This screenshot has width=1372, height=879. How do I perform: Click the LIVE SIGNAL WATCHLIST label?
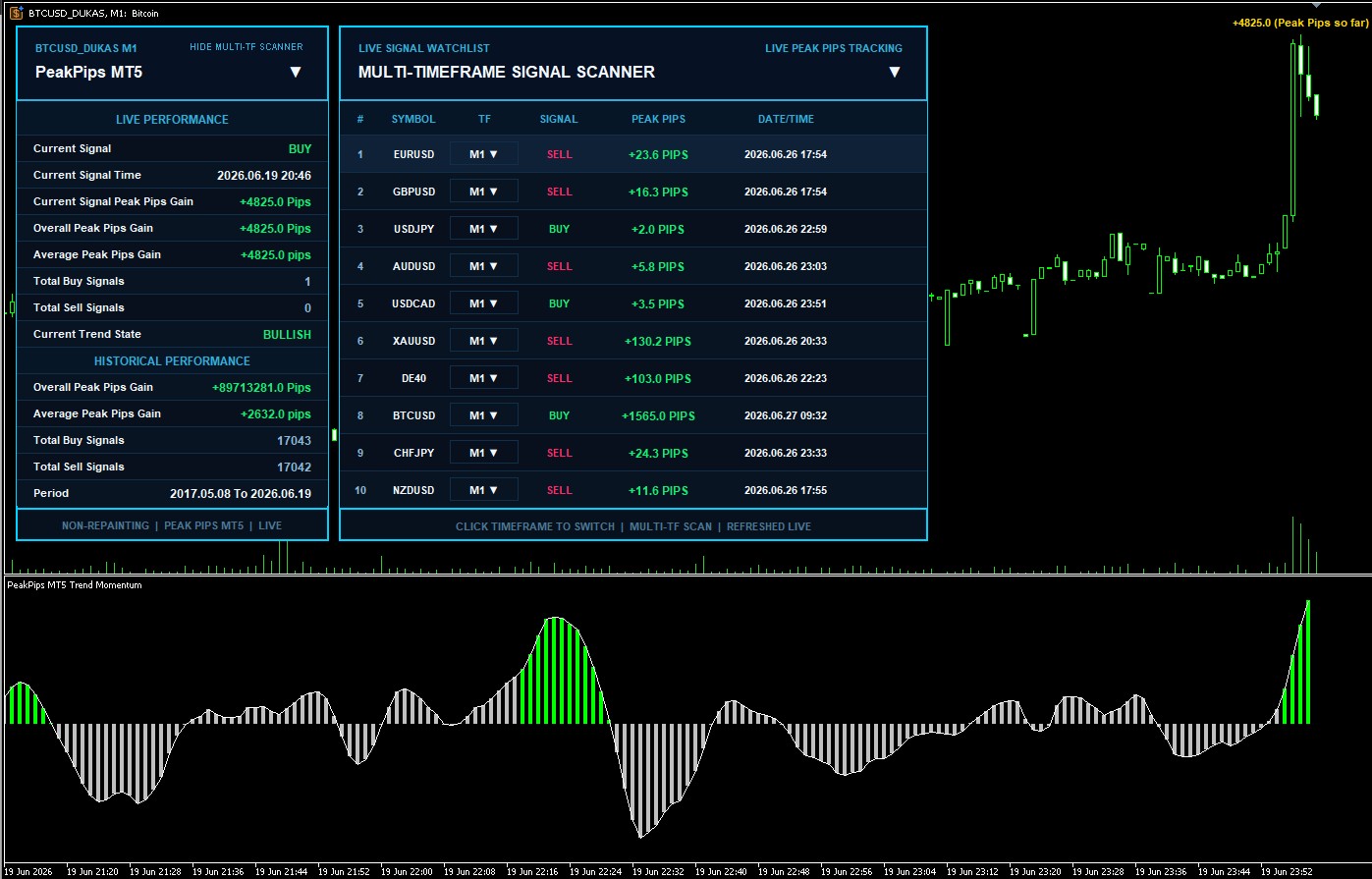424,48
